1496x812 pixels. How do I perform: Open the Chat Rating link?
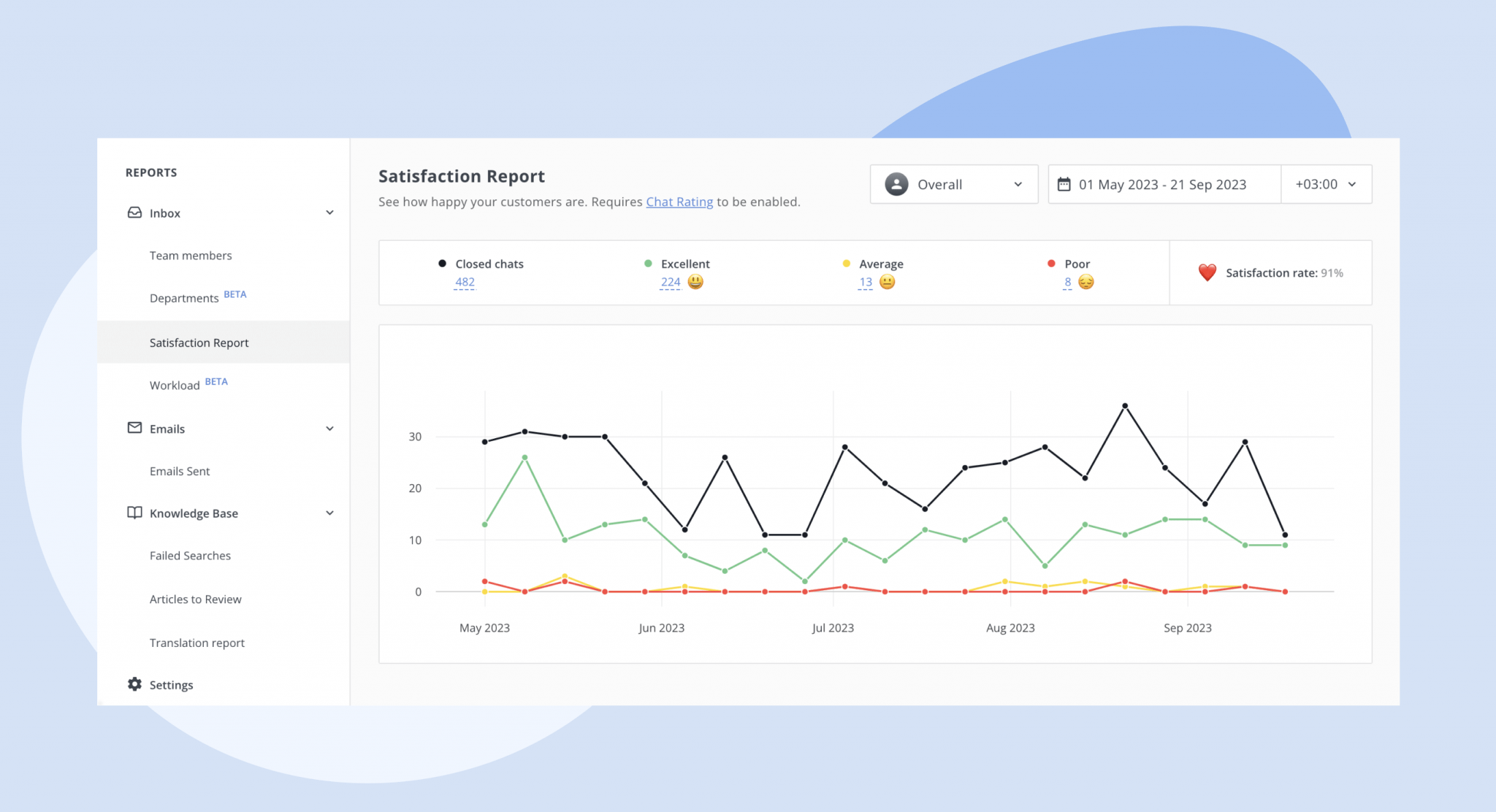pyautogui.click(x=679, y=202)
